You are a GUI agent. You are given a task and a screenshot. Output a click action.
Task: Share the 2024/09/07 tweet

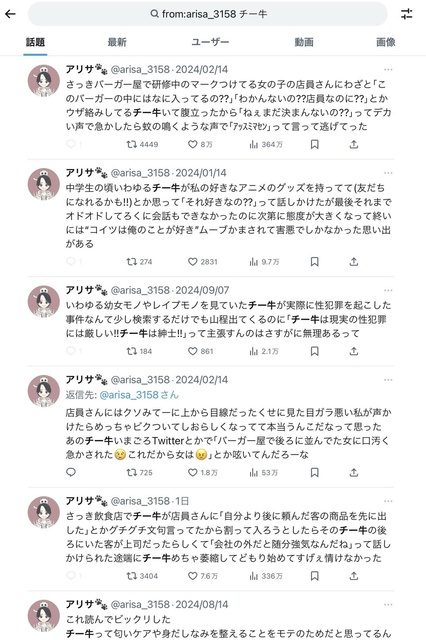click(354, 351)
